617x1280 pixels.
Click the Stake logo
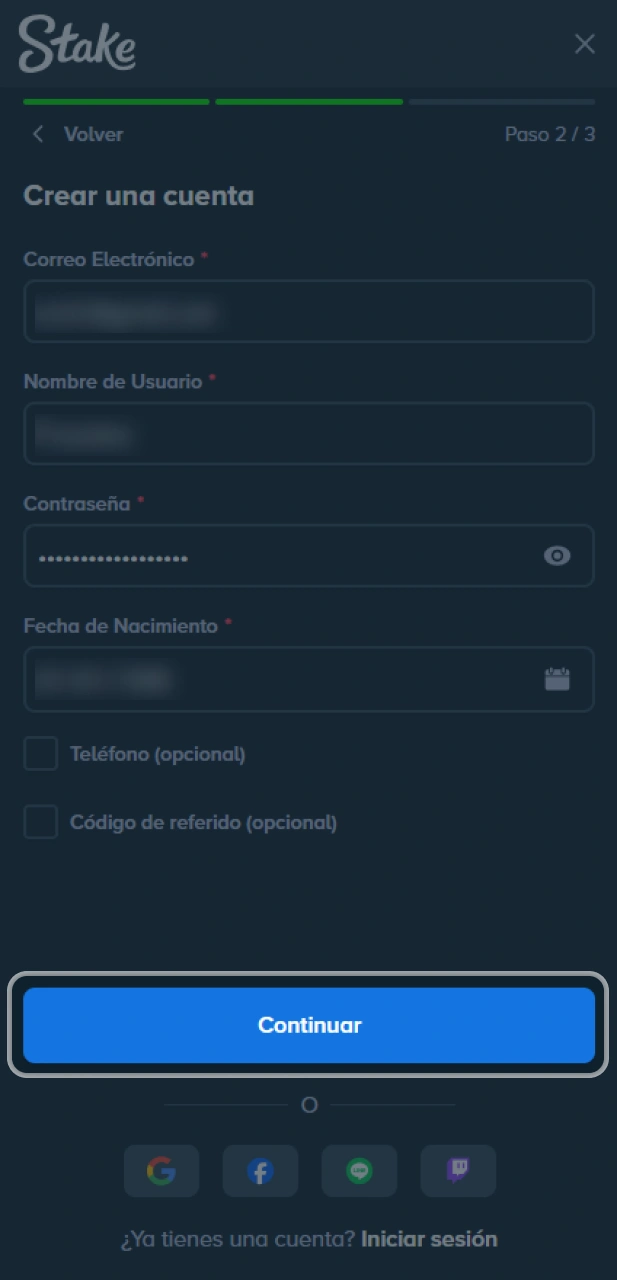pyautogui.click(x=76, y=44)
